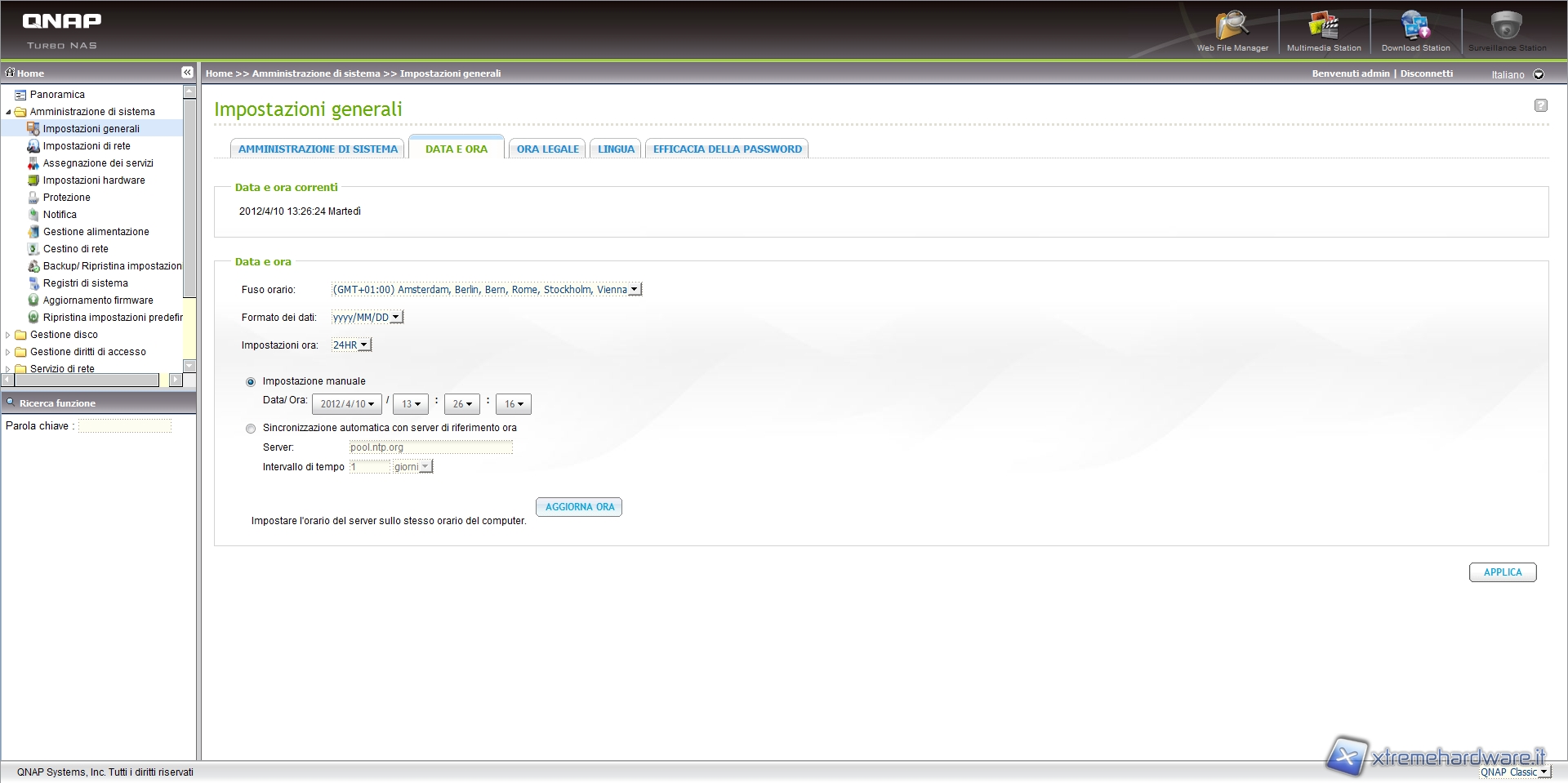Open the Surveillance Station icon
This screenshot has width=1568, height=783.
[1507, 29]
